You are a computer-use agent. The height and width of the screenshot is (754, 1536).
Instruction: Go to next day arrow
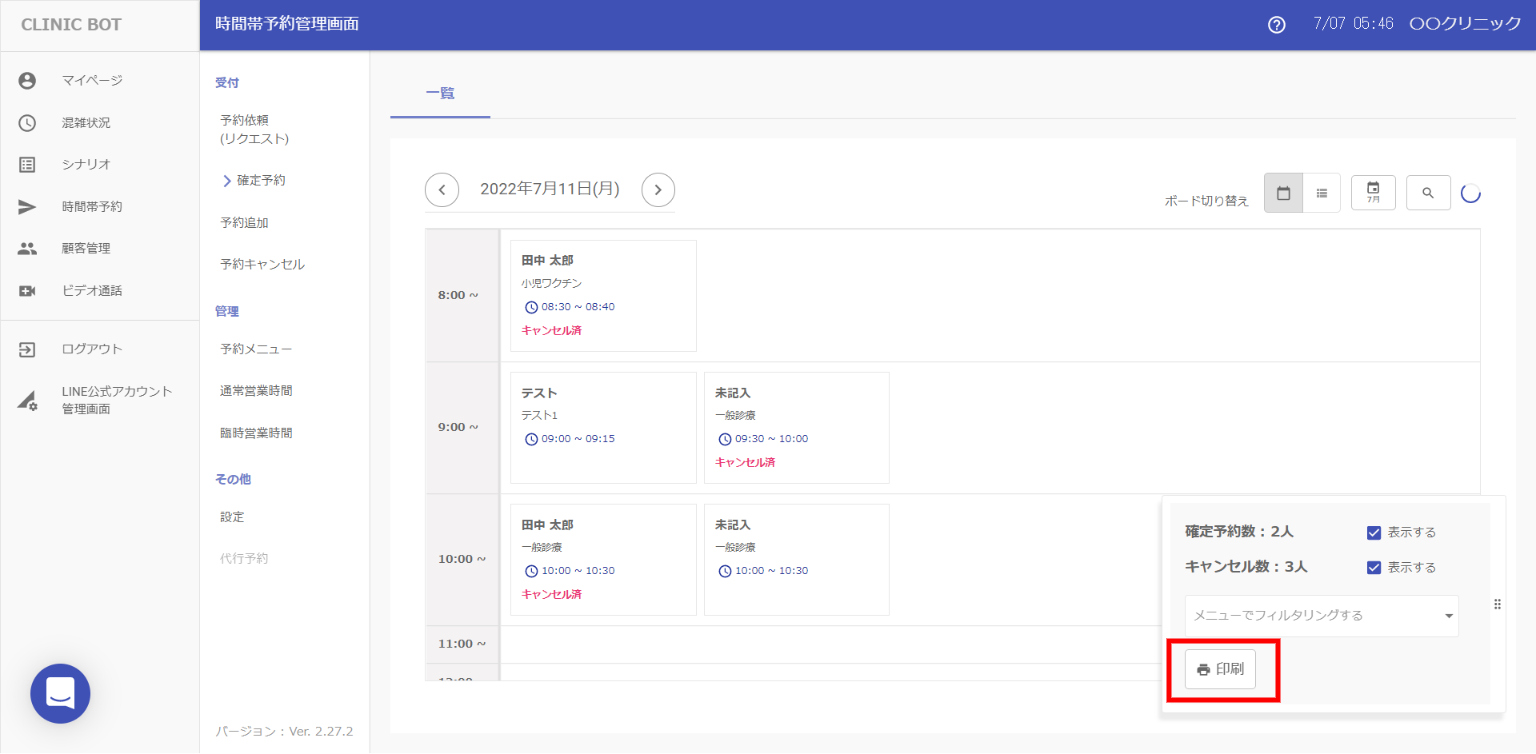(x=658, y=189)
